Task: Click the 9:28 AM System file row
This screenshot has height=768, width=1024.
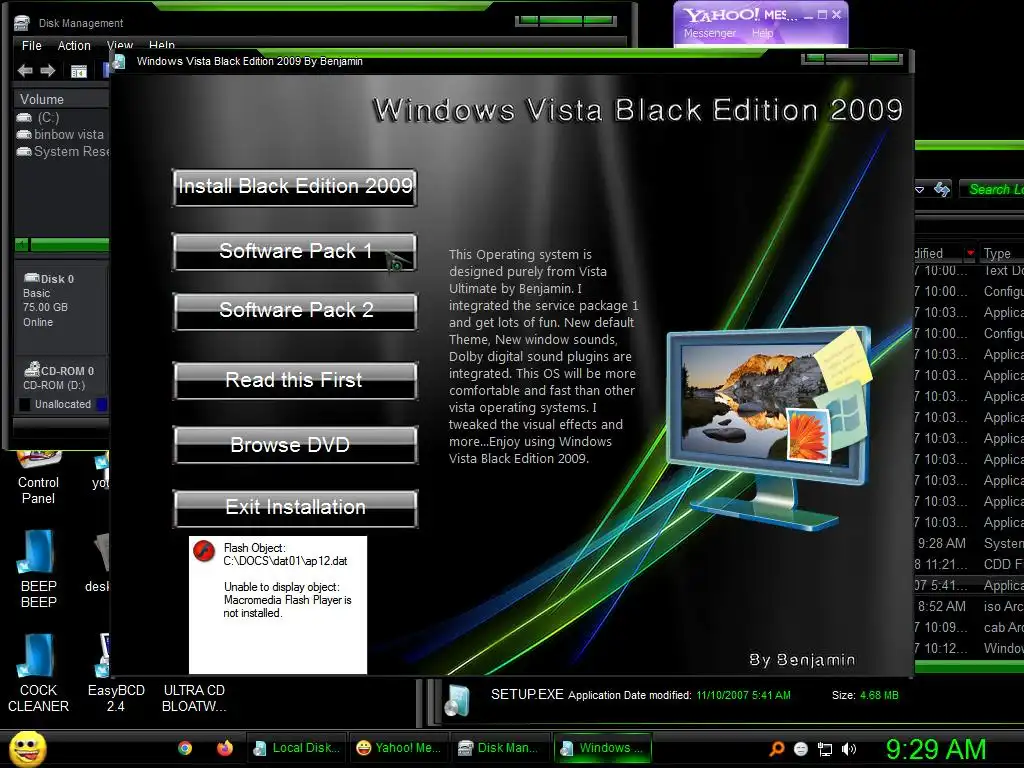Action: click(x=969, y=543)
